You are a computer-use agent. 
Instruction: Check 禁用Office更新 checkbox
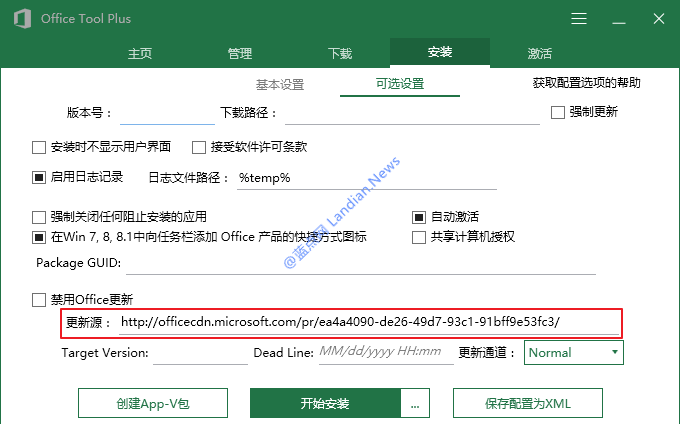click(39, 300)
